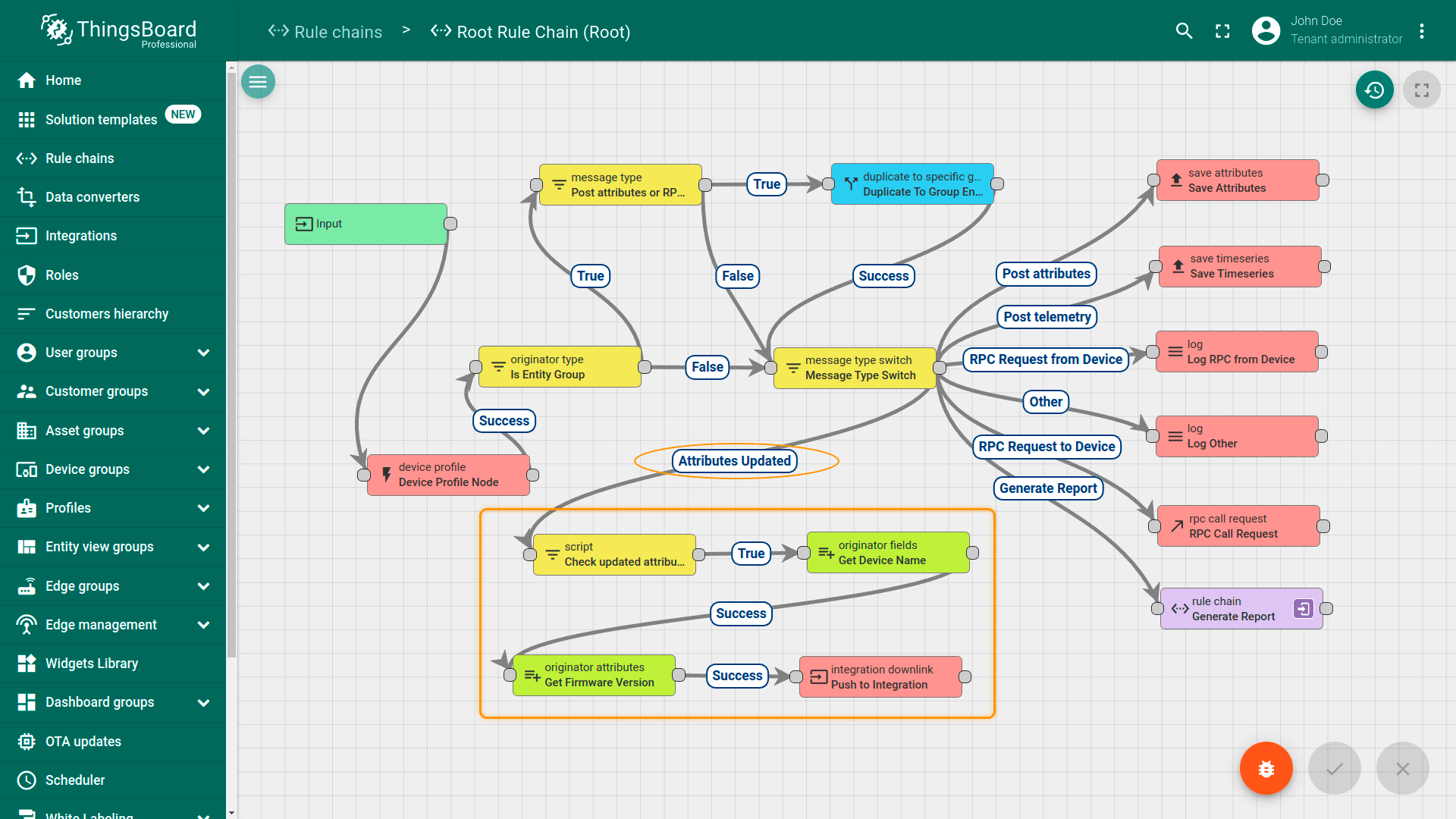Toggle canvas fullscreen icon near history button
Image resolution: width=1456 pixels, height=819 pixels.
(x=1421, y=90)
